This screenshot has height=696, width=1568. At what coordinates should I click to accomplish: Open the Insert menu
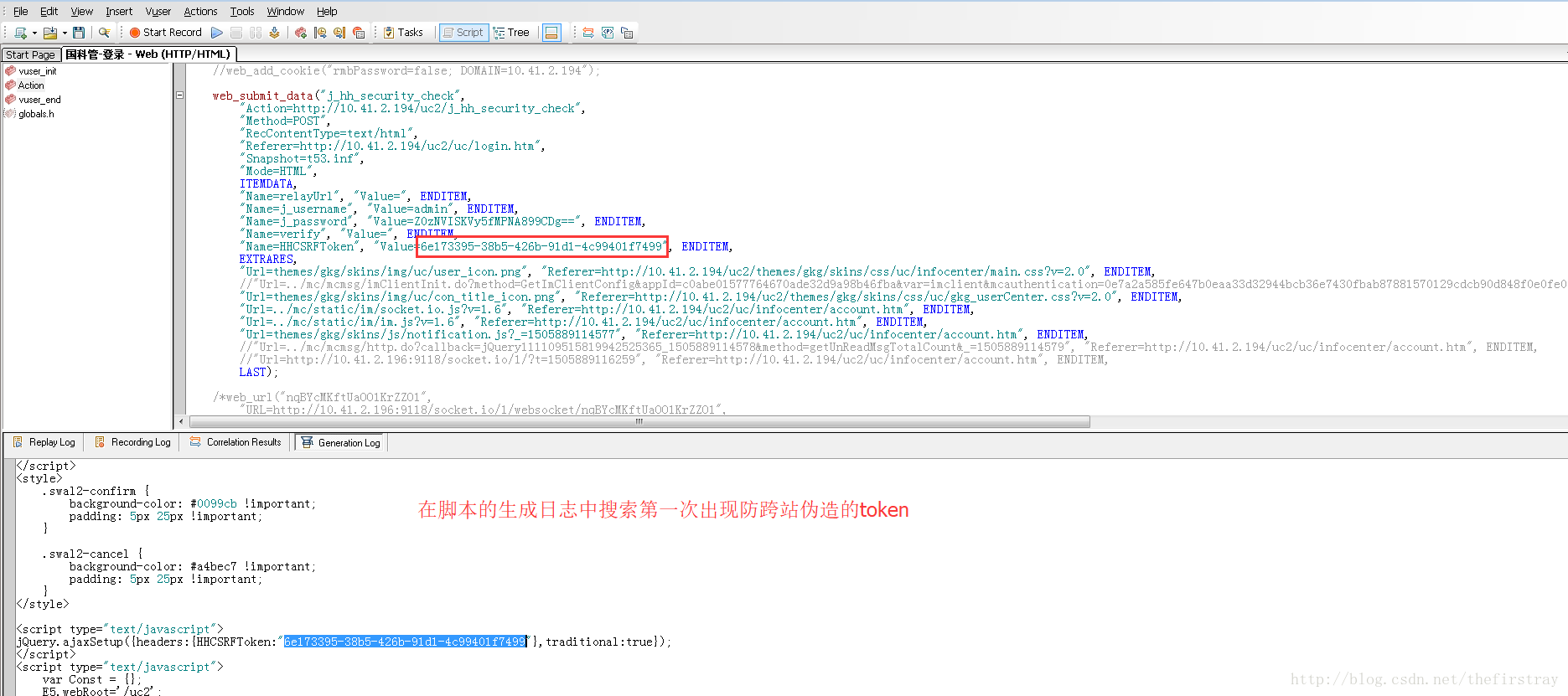[x=119, y=11]
